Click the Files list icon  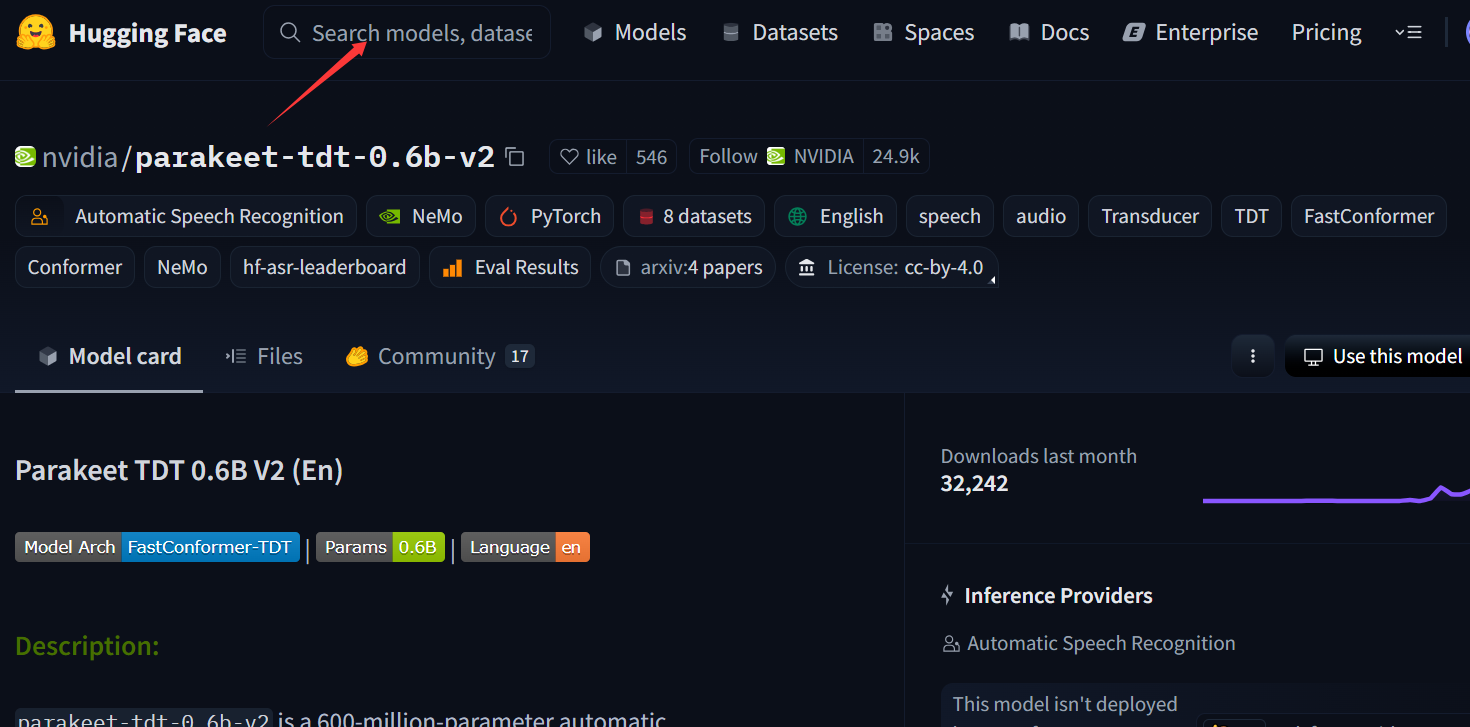pyautogui.click(x=236, y=356)
